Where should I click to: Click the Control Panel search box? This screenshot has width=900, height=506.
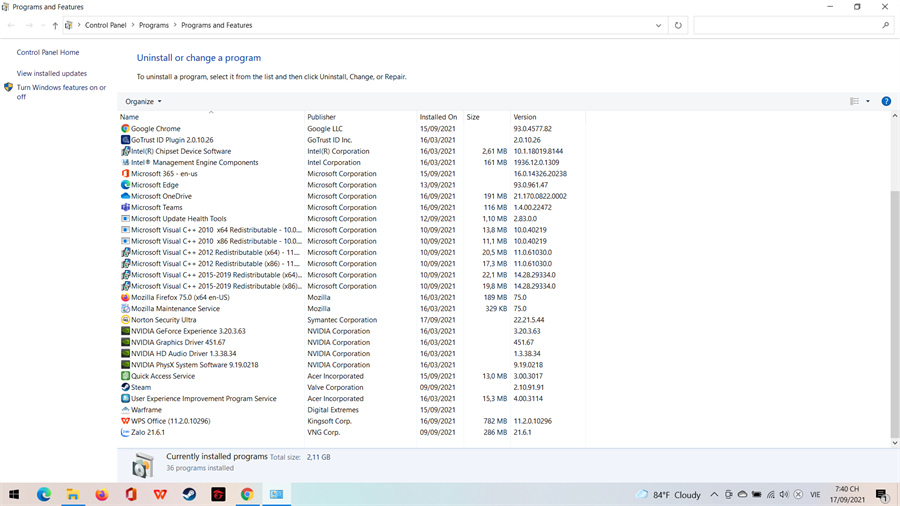786,25
